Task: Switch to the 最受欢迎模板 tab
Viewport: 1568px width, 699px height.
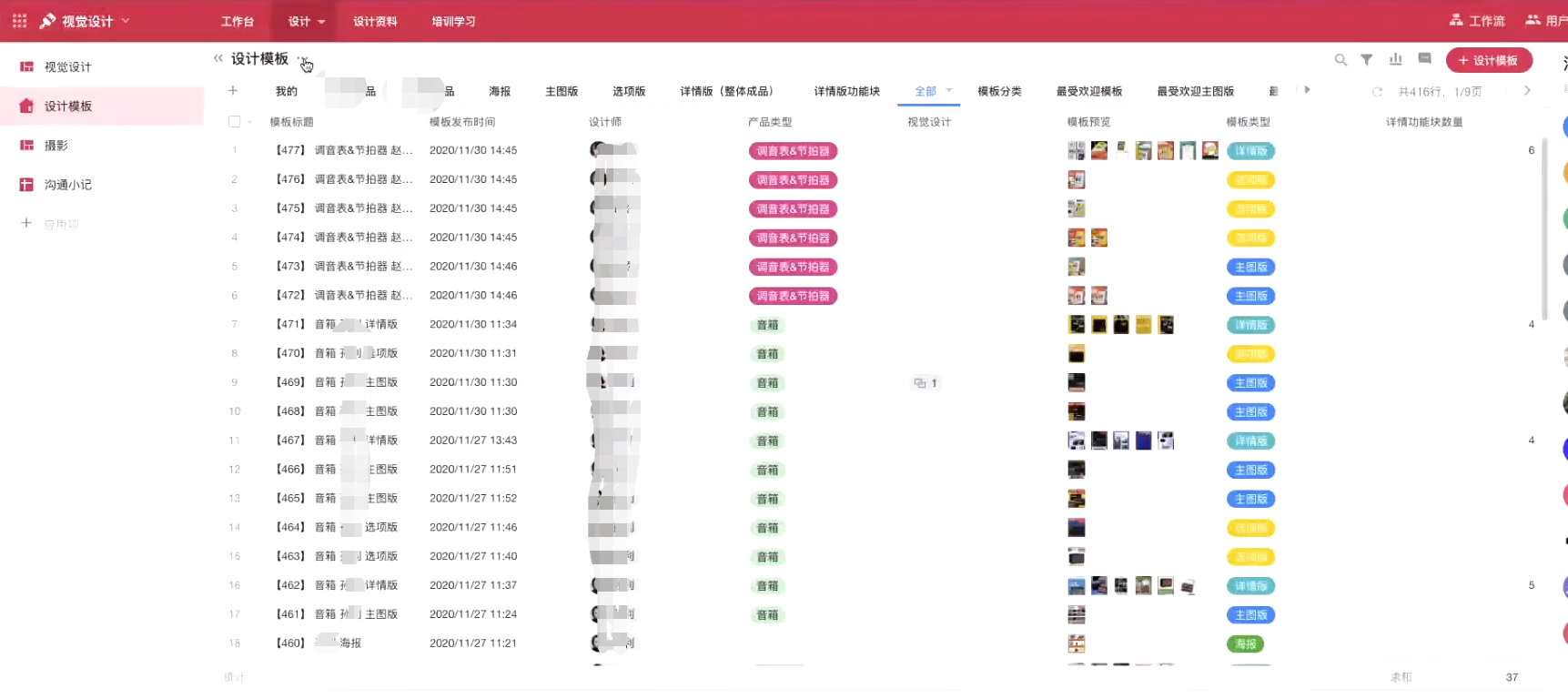Action: pyautogui.click(x=1089, y=91)
